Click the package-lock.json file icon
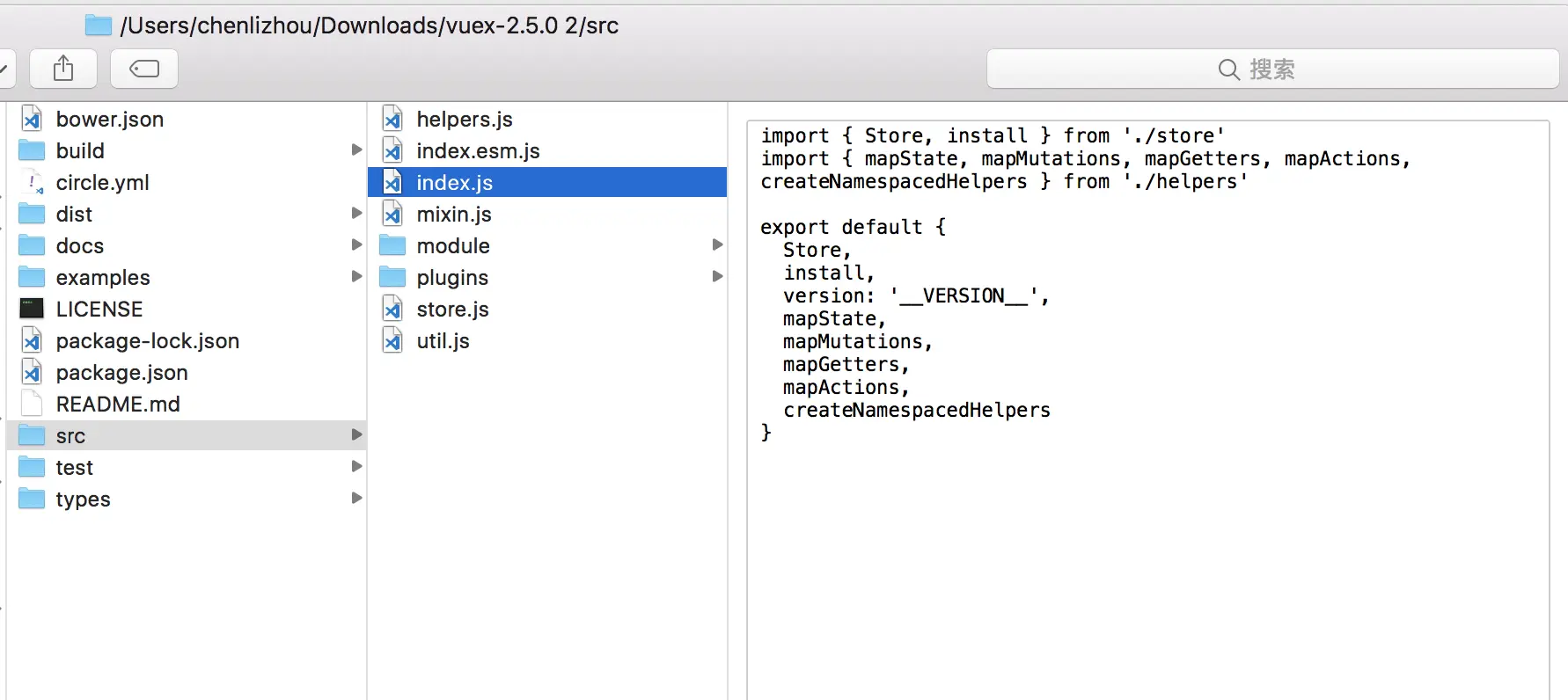Image resolution: width=1568 pixels, height=700 pixels. tap(32, 340)
